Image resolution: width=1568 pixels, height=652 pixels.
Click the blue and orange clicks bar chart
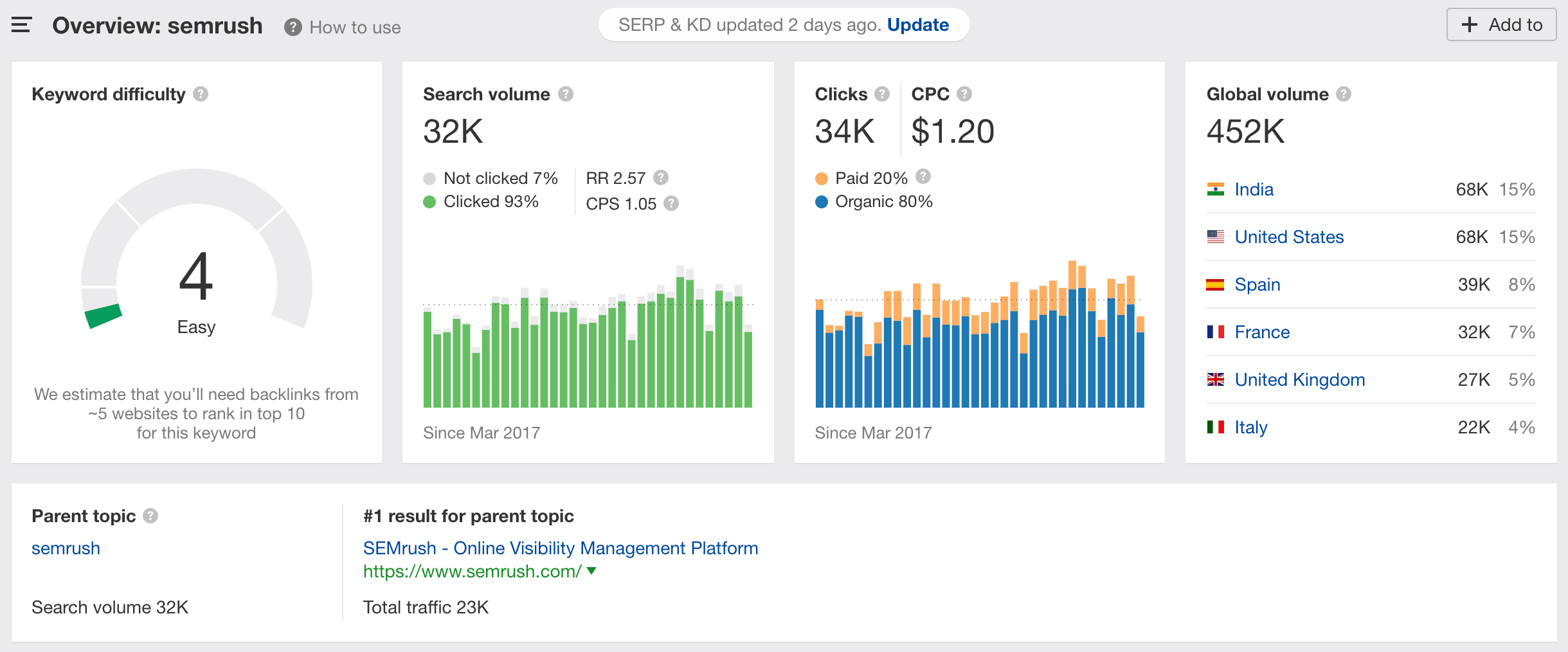[x=980, y=334]
